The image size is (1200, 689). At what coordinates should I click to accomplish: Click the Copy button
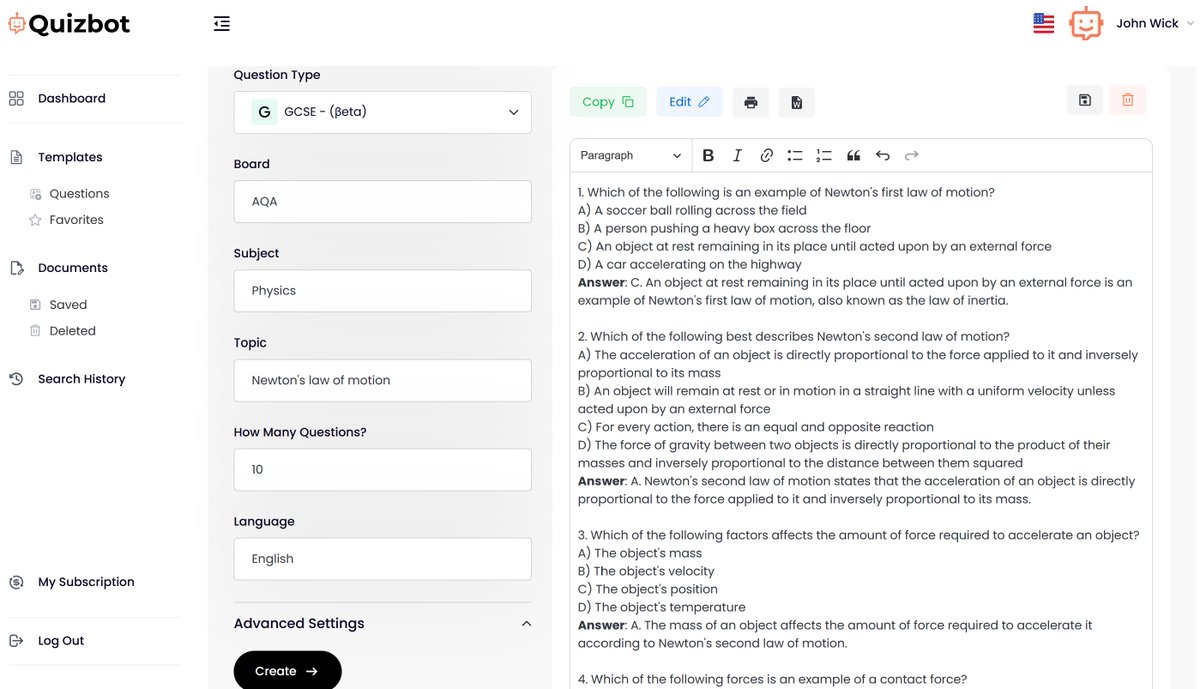pos(608,102)
